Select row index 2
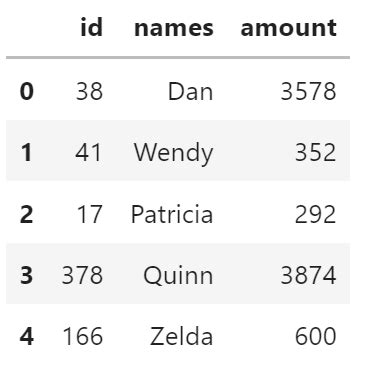Image resolution: width=368 pixels, height=382 pixels. [27, 214]
